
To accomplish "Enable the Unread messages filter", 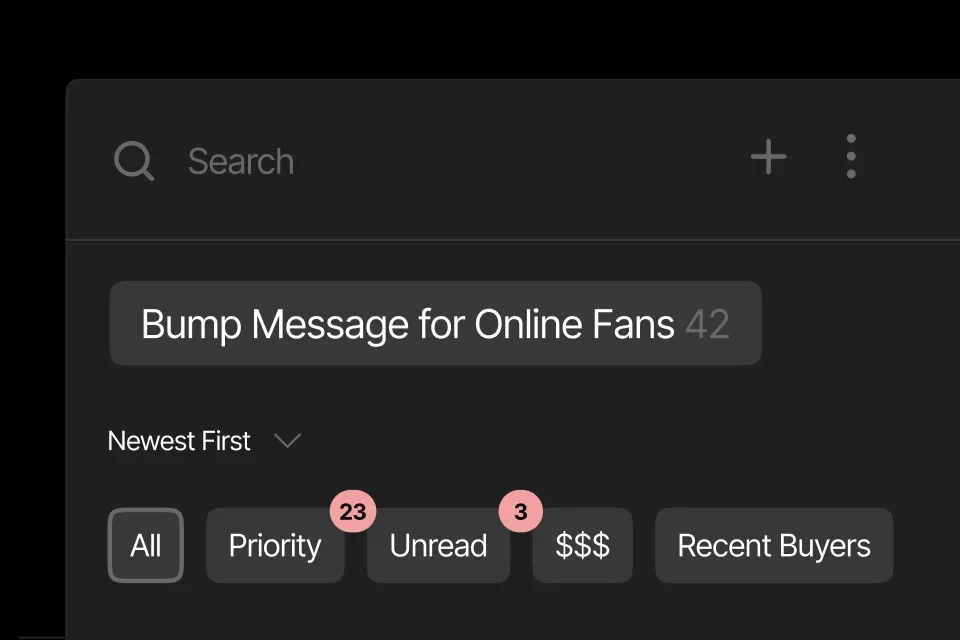I will (x=438, y=545).
